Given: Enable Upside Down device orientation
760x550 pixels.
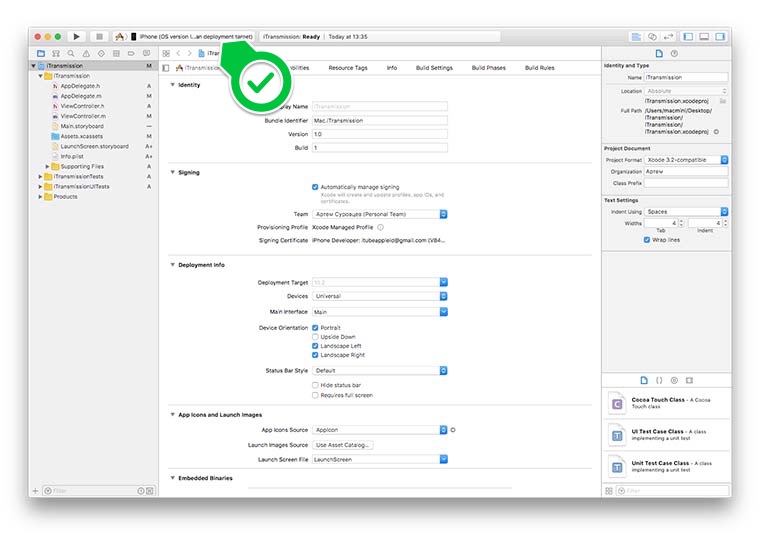Looking at the screenshot, I should coord(315,337).
